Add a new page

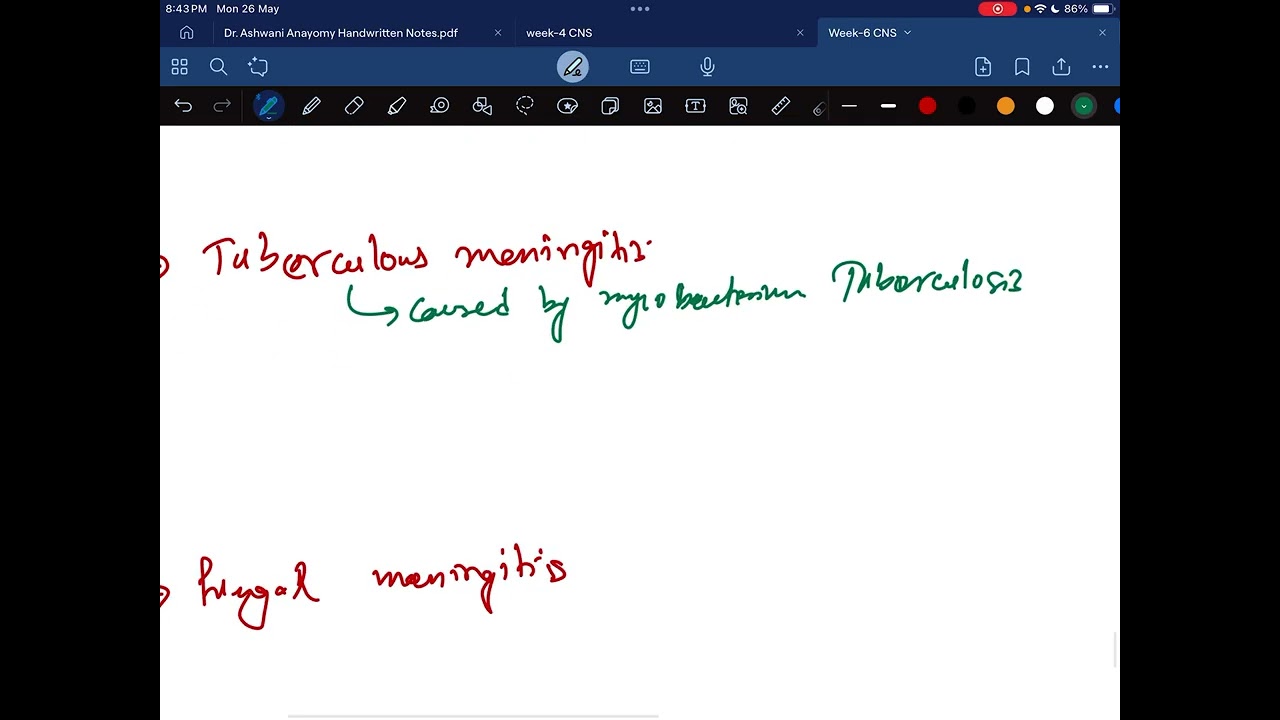point(983,67)
